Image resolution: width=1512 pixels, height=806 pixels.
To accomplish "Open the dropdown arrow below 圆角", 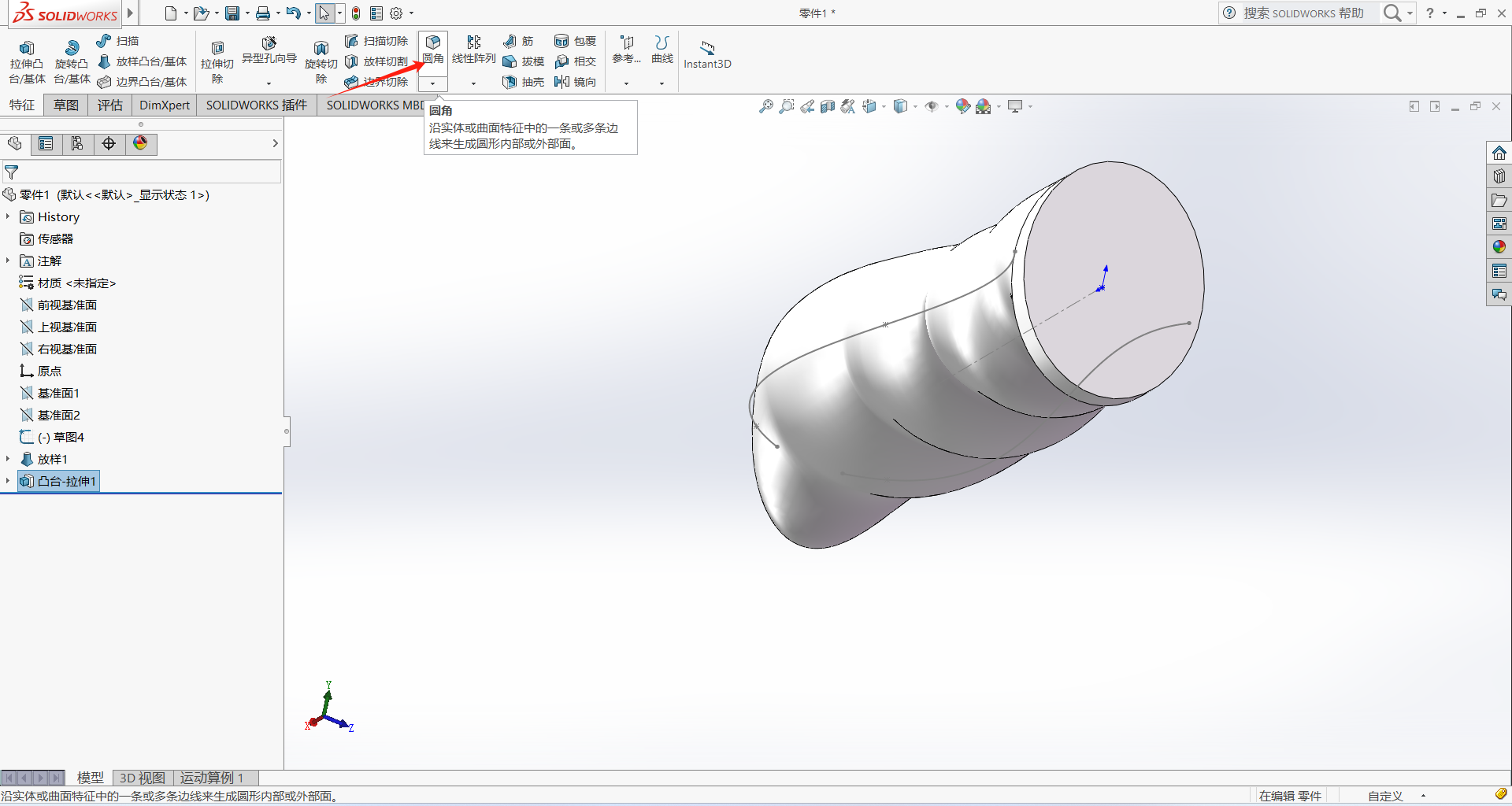I will [432, 83].
